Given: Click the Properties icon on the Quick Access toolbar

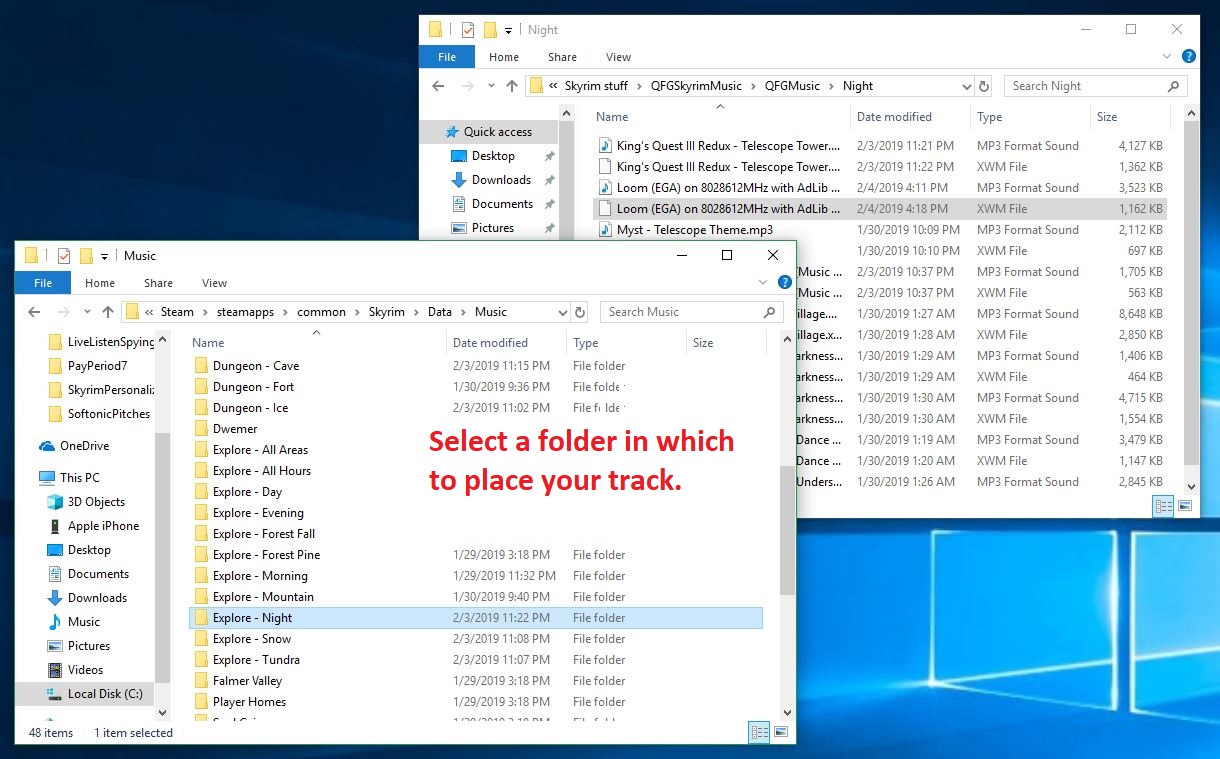Looking at the screenshot, I should [64, 256].
